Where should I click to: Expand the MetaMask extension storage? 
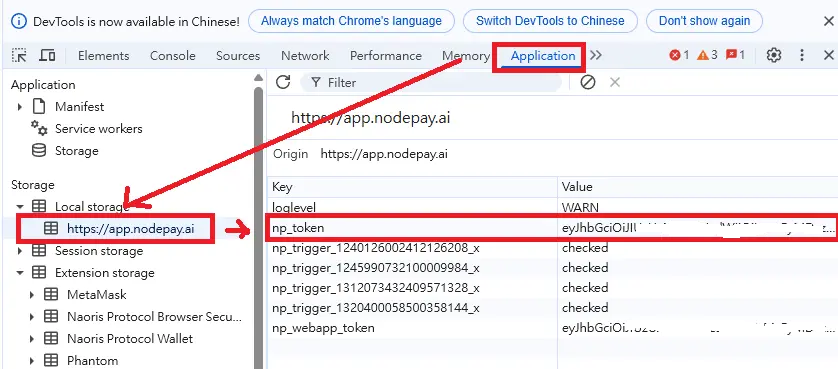click(32, 295)
